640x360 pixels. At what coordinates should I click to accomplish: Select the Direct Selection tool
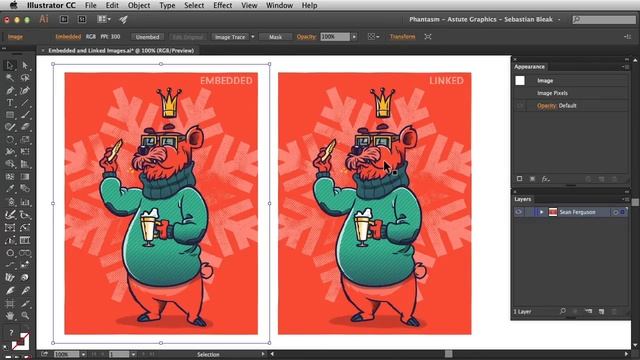[25, 65]
